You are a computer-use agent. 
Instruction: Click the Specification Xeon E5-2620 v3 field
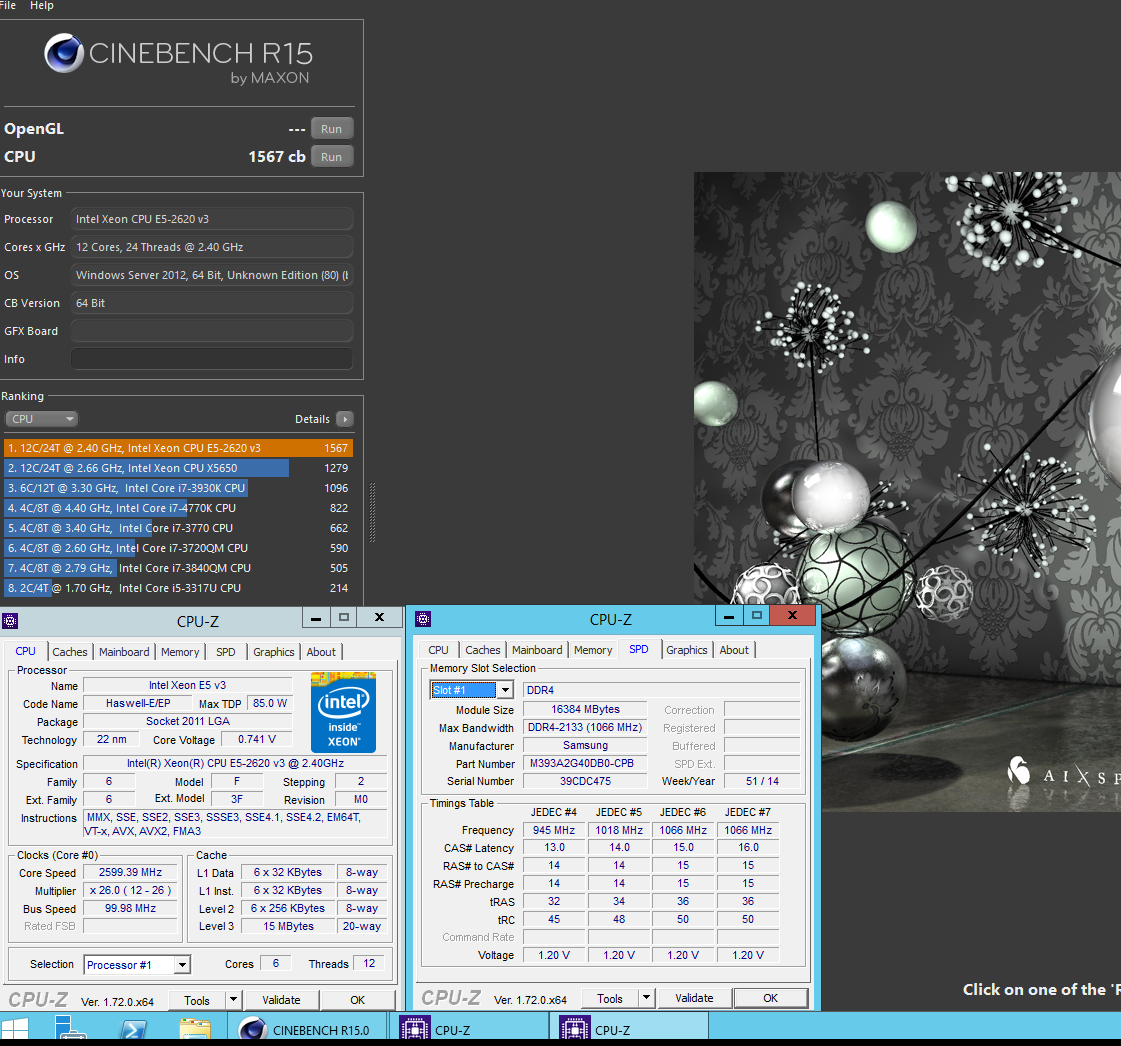tap(235, 764)
